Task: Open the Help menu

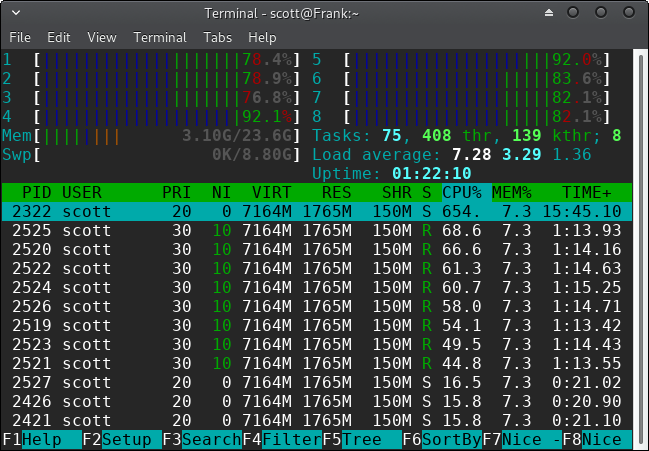Action: tap(262, 38)
